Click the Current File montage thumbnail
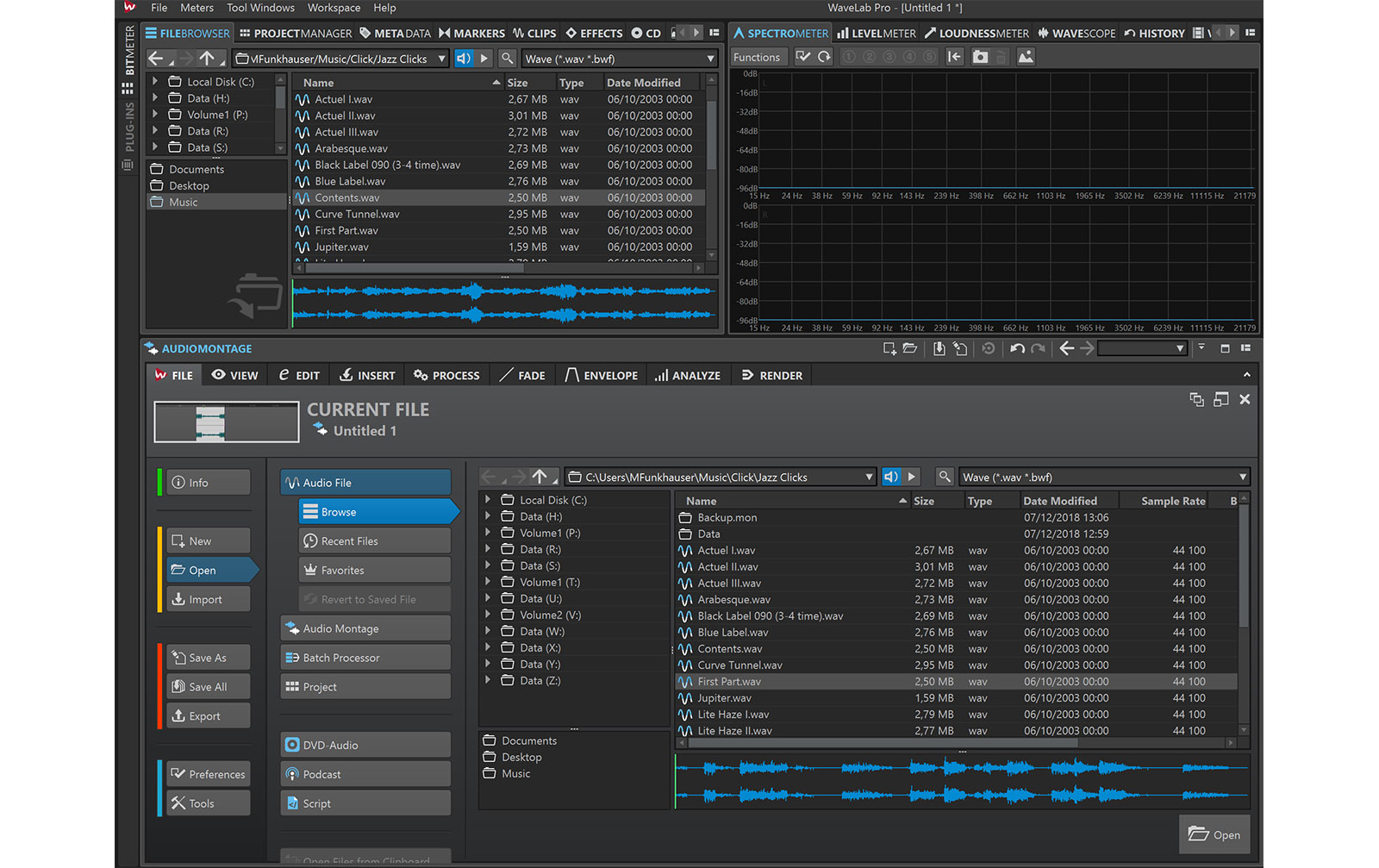 227,422
